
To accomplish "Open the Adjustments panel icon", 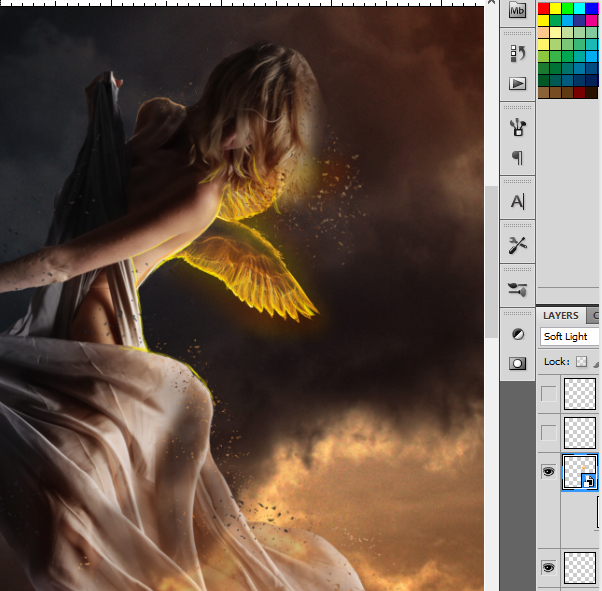I will [x=517, y=334].
